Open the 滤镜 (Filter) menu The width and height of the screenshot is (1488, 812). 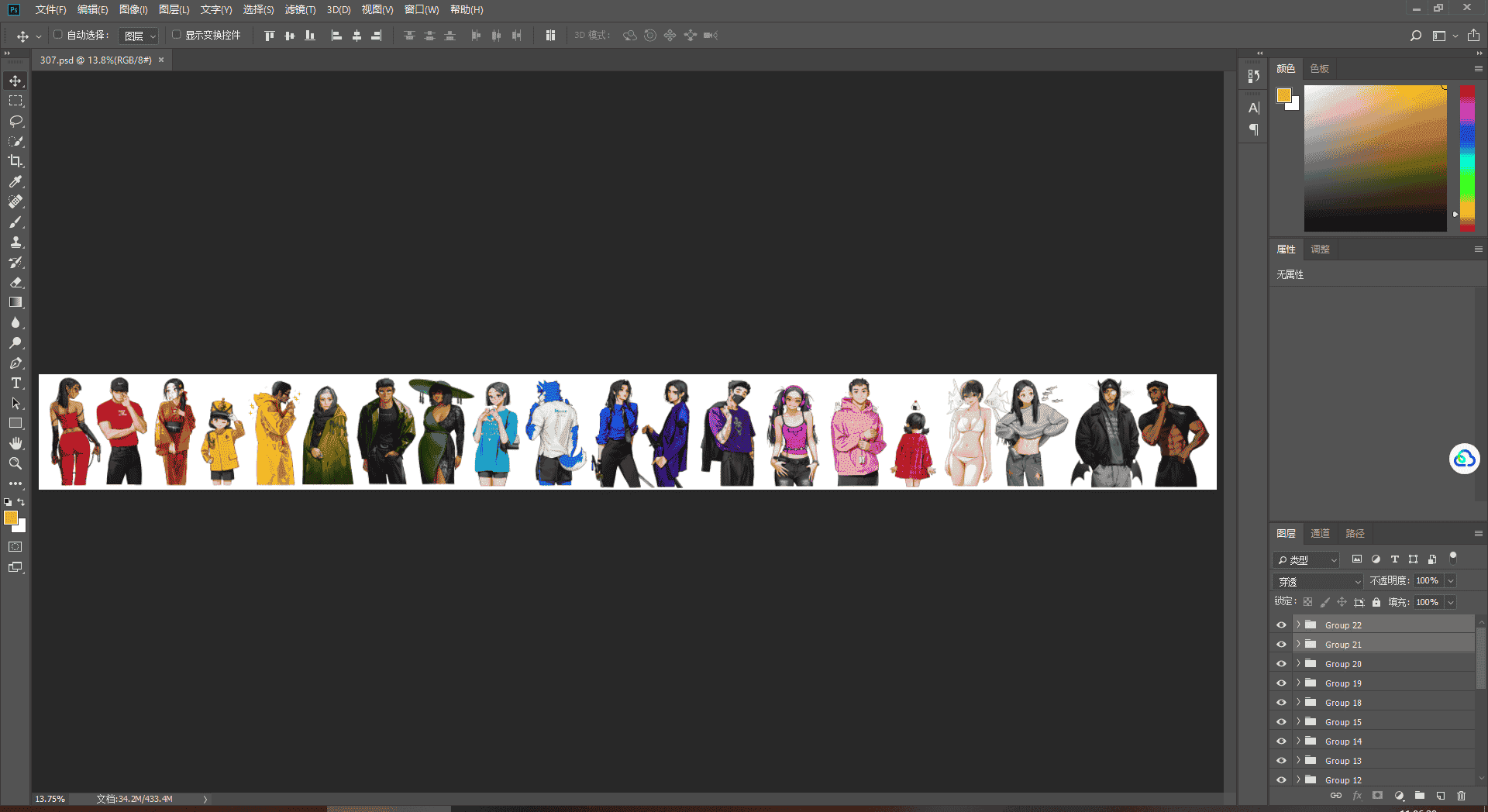[x=300, y=9]
